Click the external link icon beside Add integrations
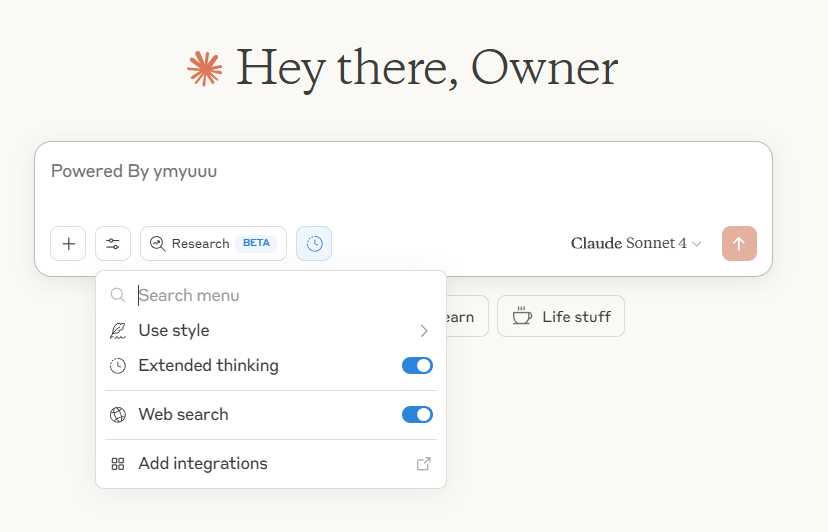This screenshot has width=828, height=532. click(x=424, y=464)
